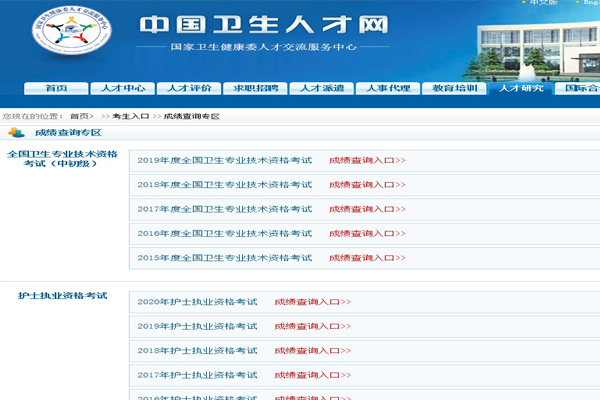
Task: Click text 2018年度全国卫生专业技术资格考试
Action: (225, 185)
